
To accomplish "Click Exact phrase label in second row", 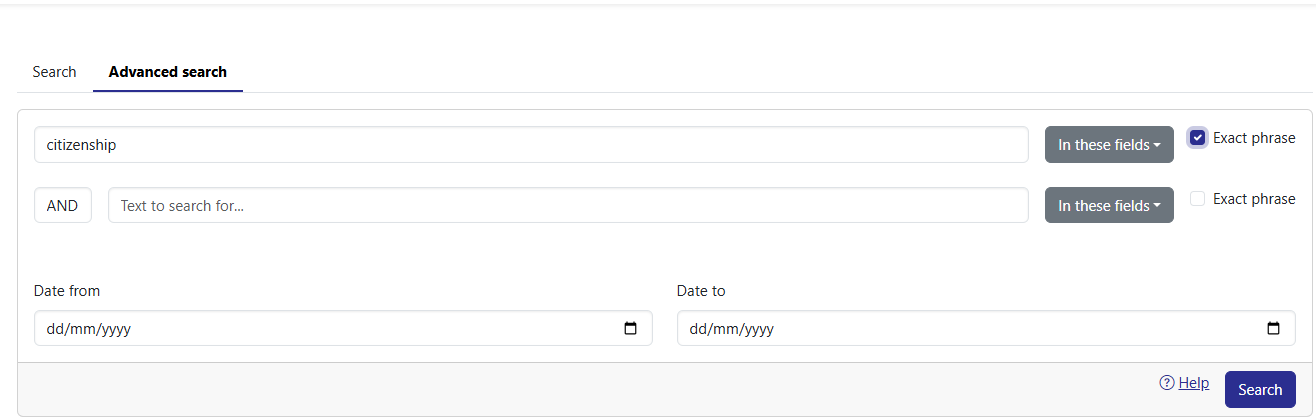I will point(1254,199).
